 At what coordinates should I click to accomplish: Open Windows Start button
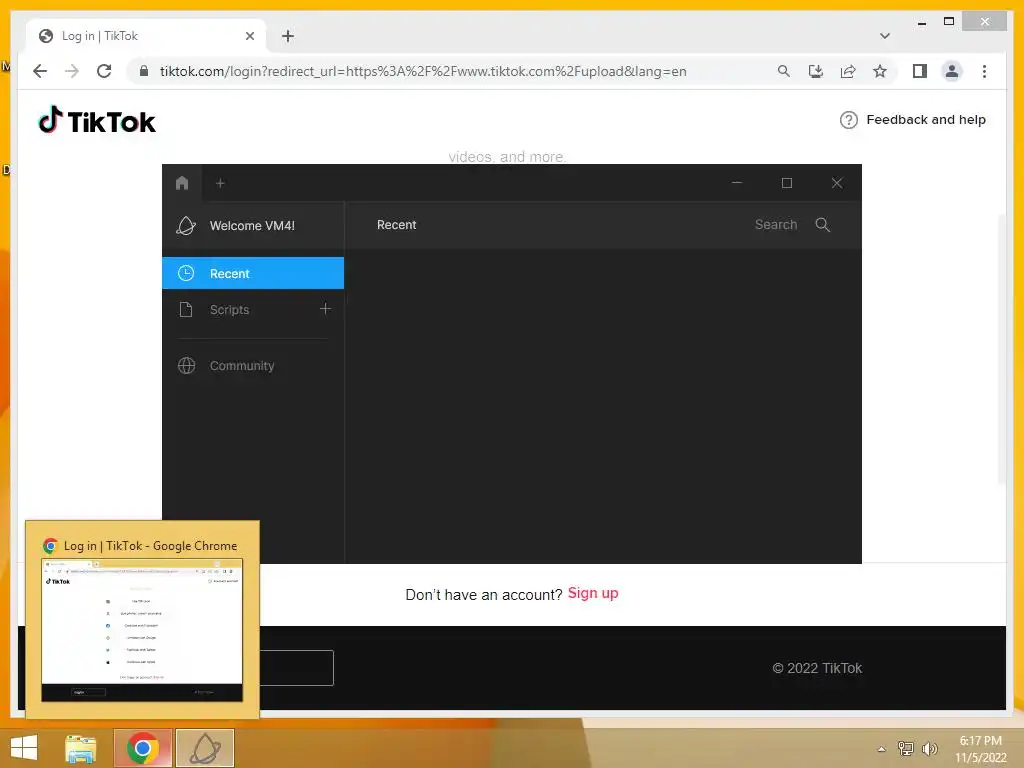pos(24,748)
